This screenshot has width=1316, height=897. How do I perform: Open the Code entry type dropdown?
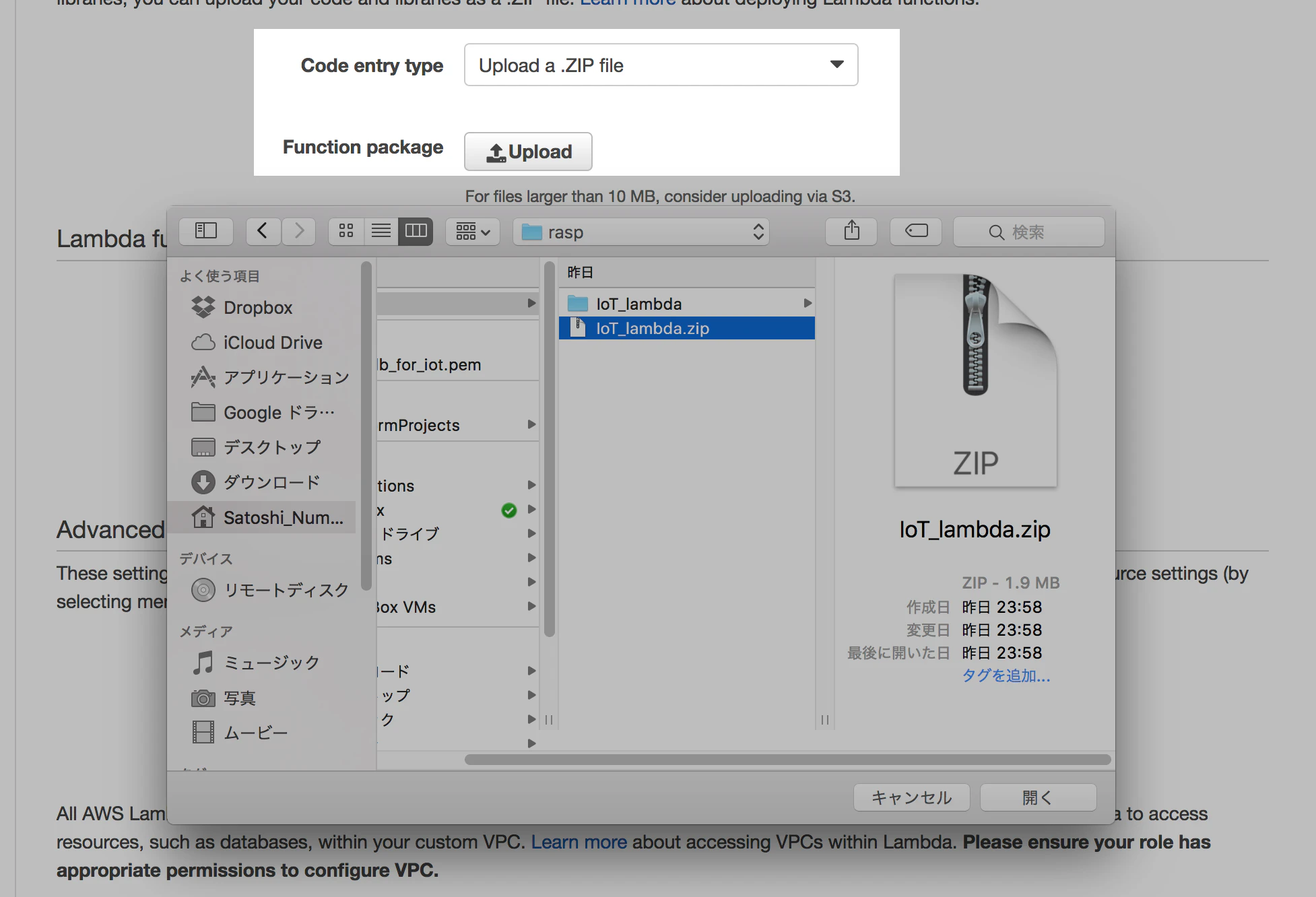661,65
